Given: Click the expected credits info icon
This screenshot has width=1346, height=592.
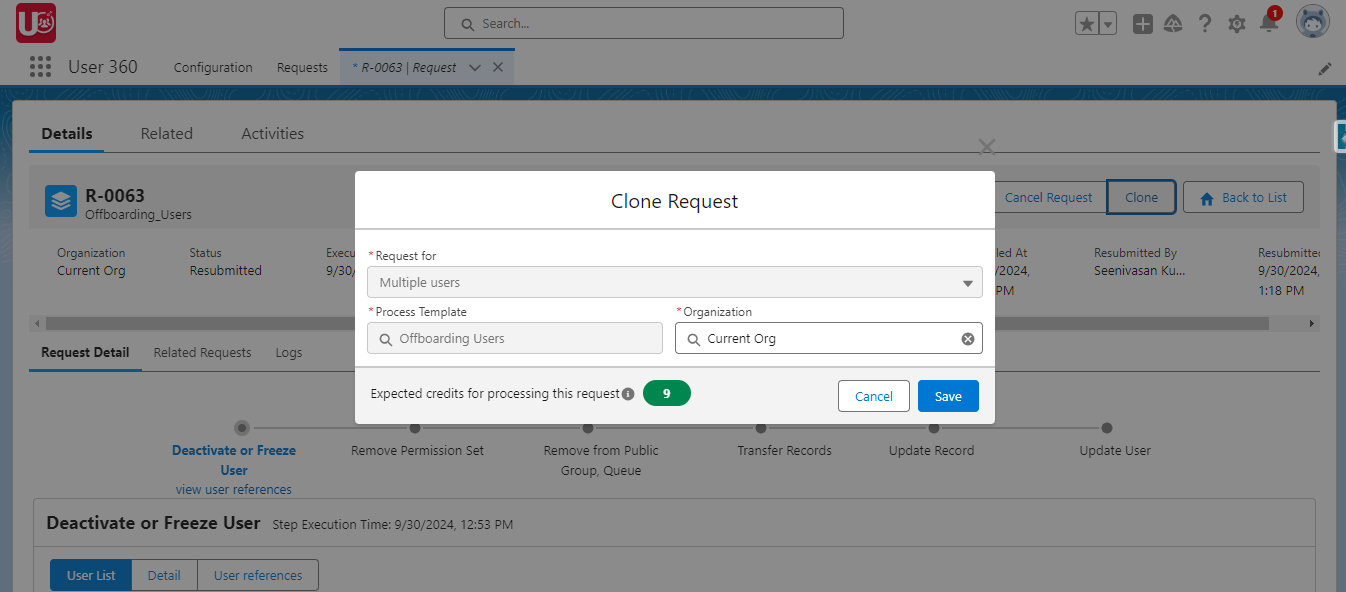Looking at the screenshot, I should tap(628, 394).
